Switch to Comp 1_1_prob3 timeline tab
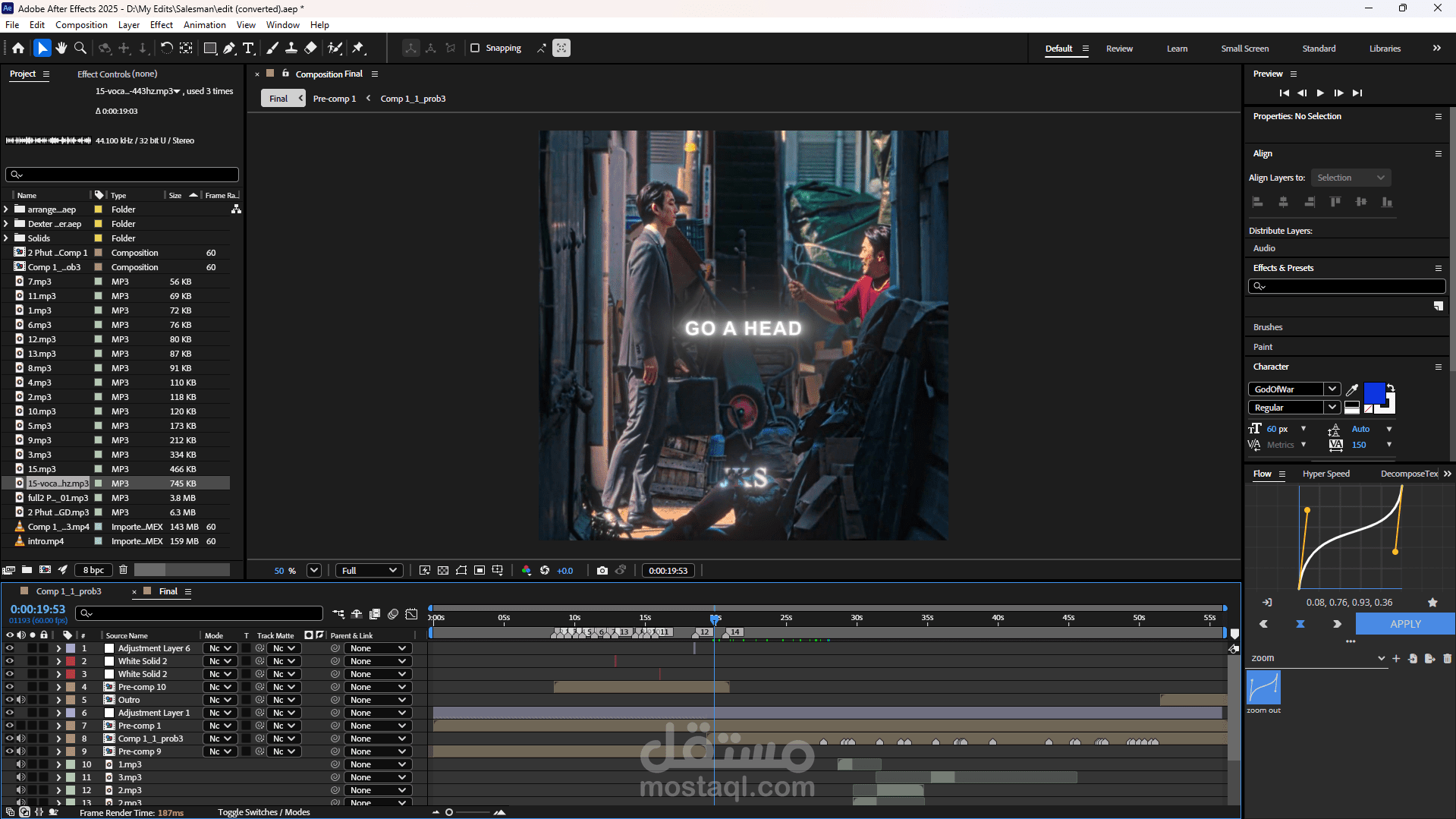This screenshot has width=1456, height=819. pyautogui.click(x=68, y=591)
